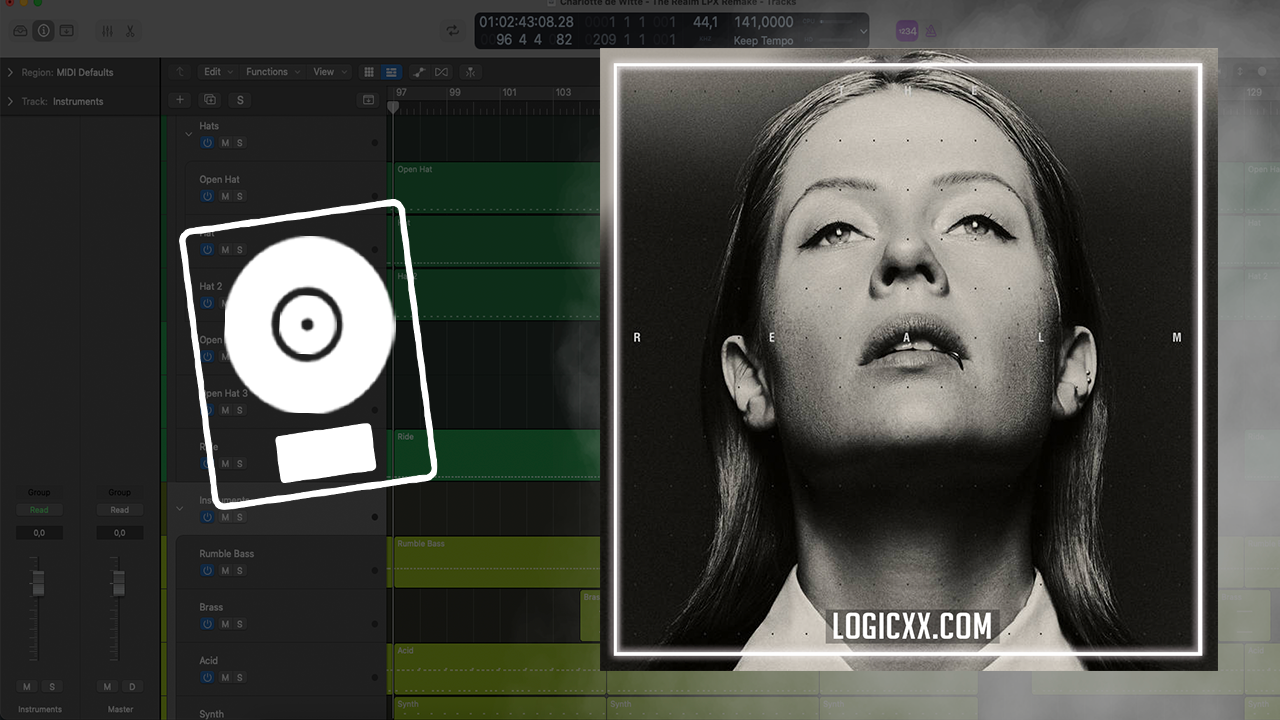Image resolution: width=1280 pixels, height=720 pixels.
Task: Toggle the toolbar display button
Action: [x=66, y=31]
